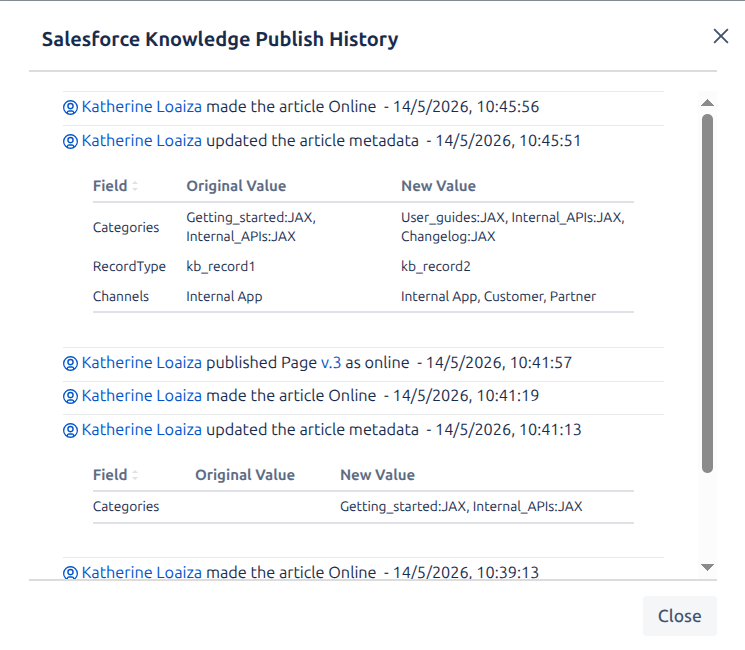This screenshot has width=745, height=650.
Task: Select 'Internal App, Customer, Partner' cell
Action: [498, 296]
